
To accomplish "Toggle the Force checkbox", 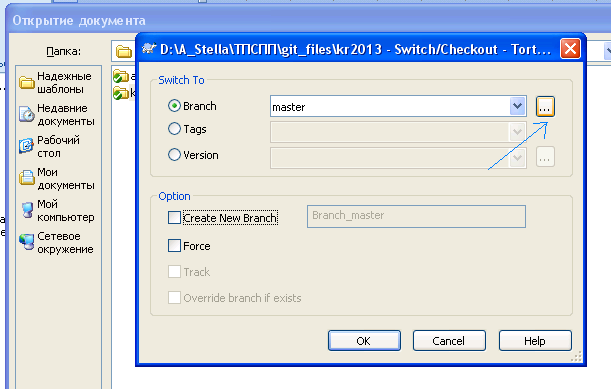I will click(174, 246).
